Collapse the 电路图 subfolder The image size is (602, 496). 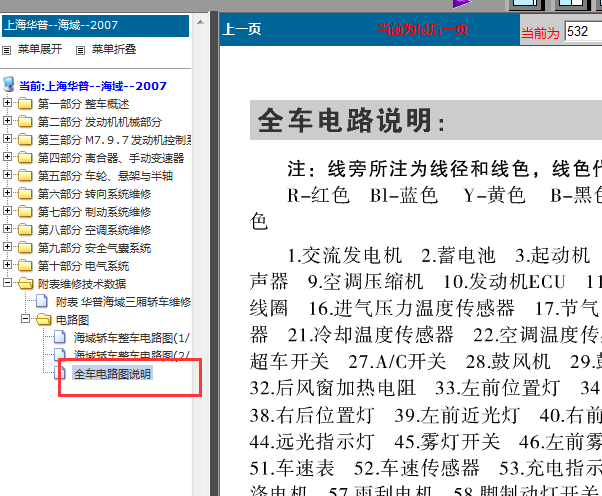click(25, 319)
